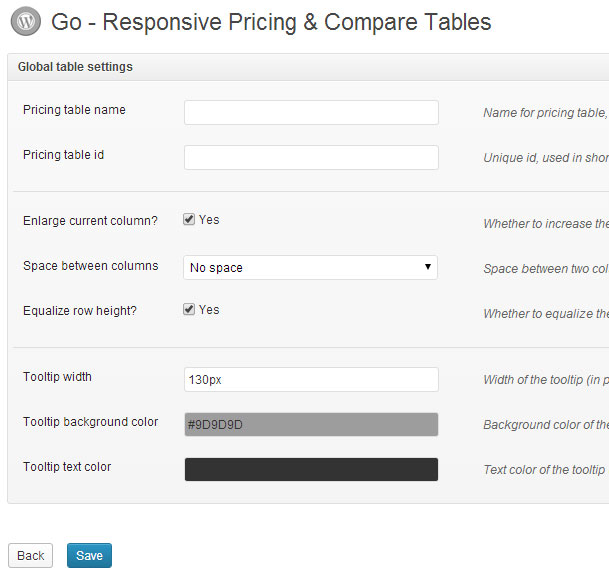Open the Space between columns dropdown
This screenshot has height=575, width=609.
click(310, 267)
